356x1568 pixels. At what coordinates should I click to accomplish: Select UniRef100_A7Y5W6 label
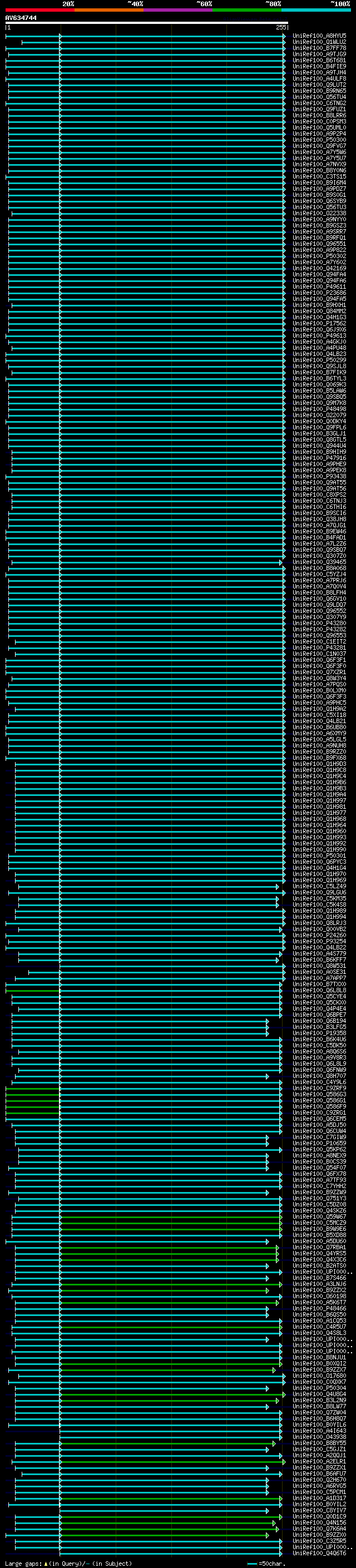click(319, 152)
